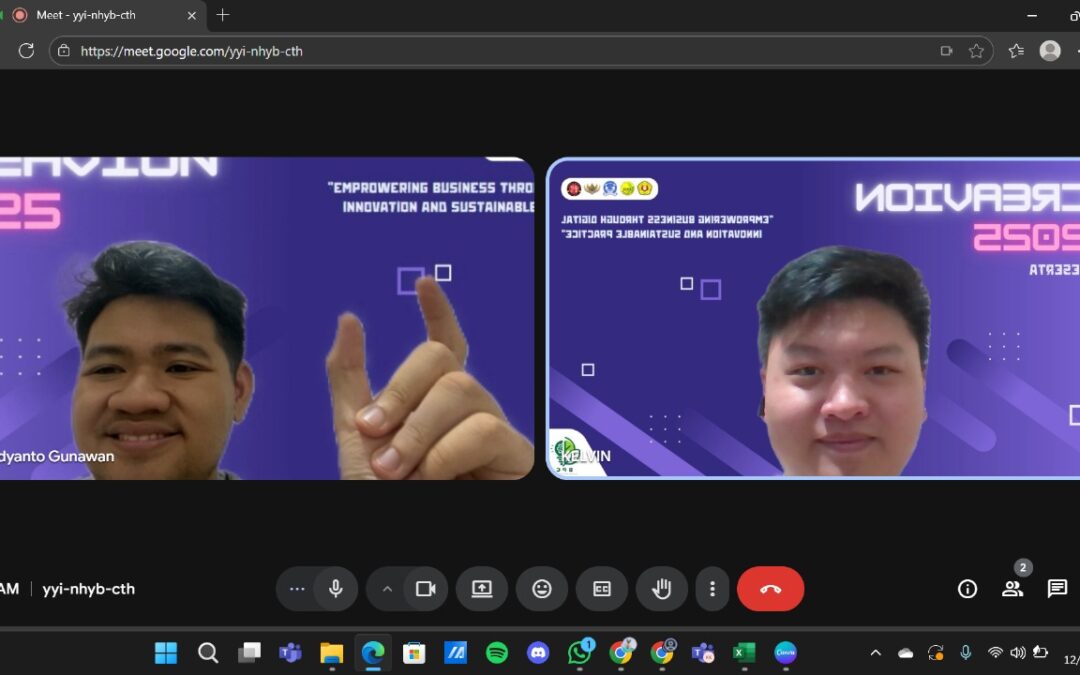Reload the Meet page

coord(27,50)
